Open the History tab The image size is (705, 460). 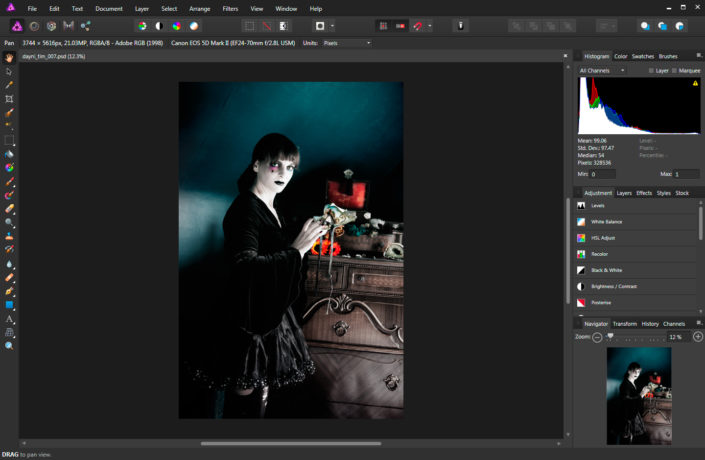(650, 324)
